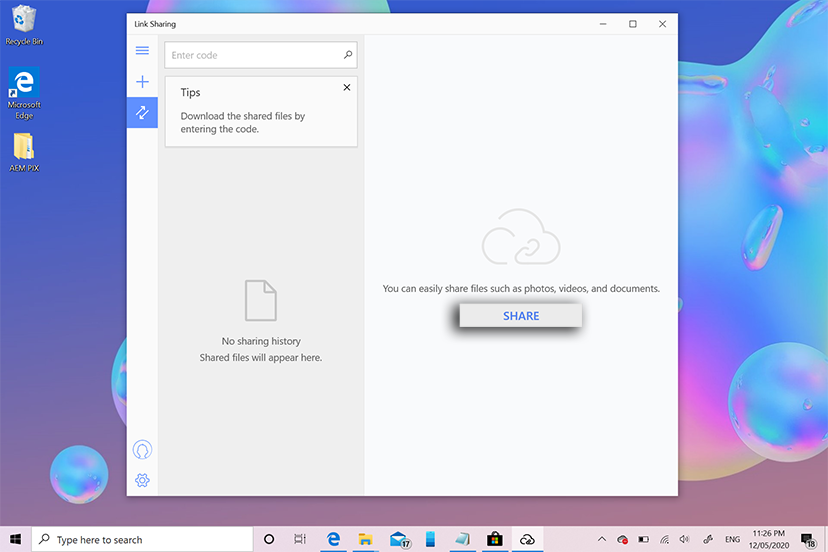The height and width of the screenshot is (552, 828).
Task: Select the AEM PIX desktop folder
Action: coord(24,152)
